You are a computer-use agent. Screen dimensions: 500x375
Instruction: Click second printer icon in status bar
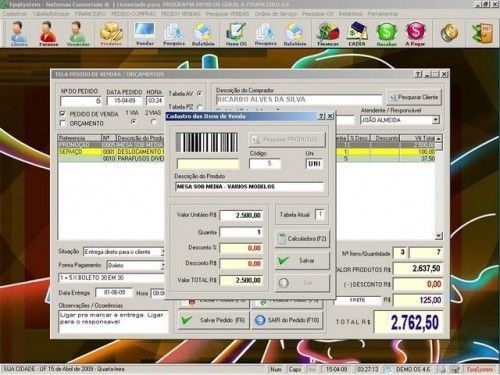coord(455,369)
